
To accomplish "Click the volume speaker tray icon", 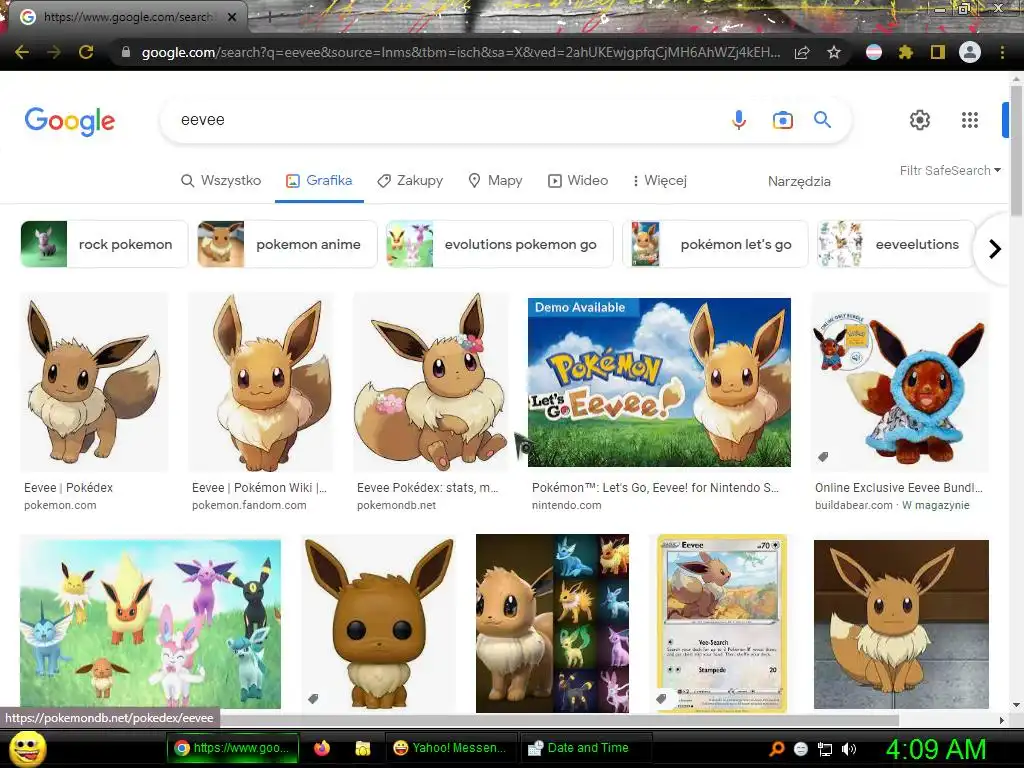I will point(849,749).
